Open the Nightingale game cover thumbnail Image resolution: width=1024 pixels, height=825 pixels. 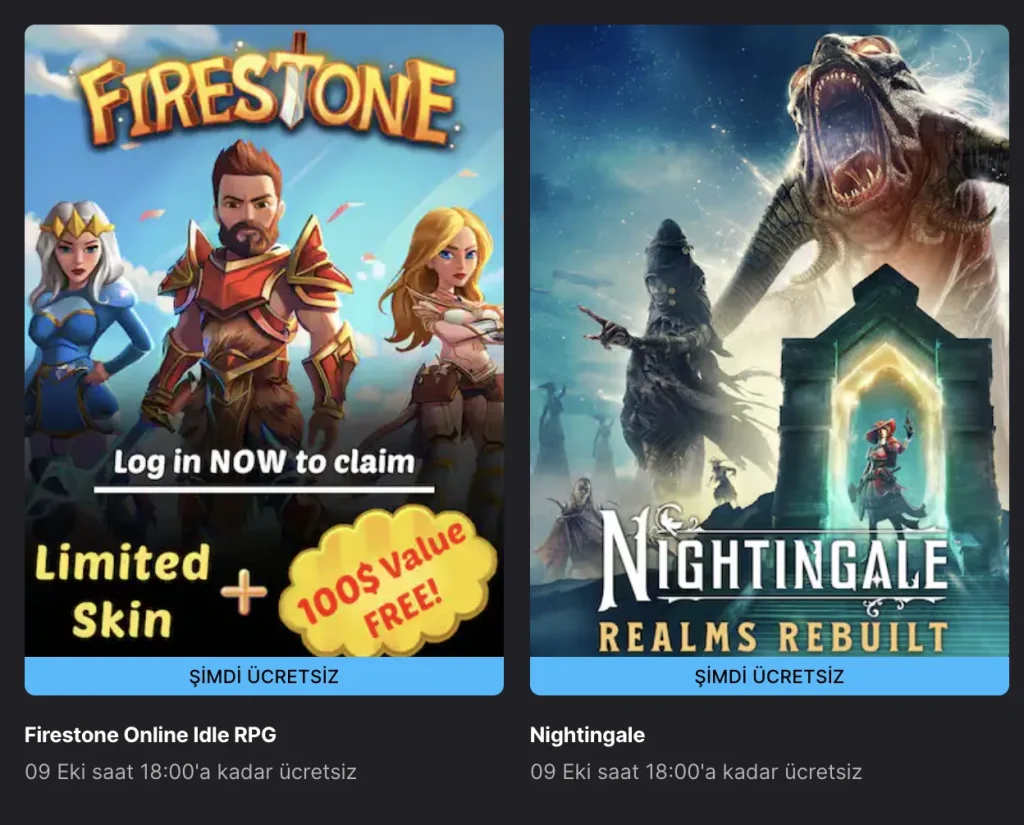(769, 340)
